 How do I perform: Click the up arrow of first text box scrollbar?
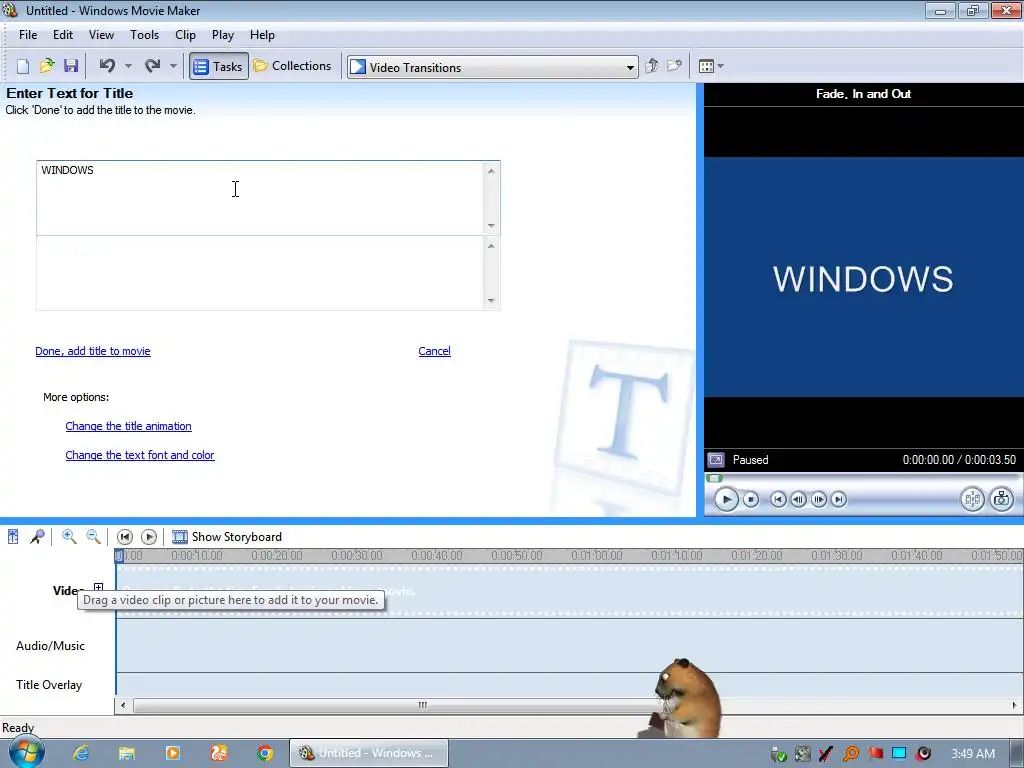(491, 170)
